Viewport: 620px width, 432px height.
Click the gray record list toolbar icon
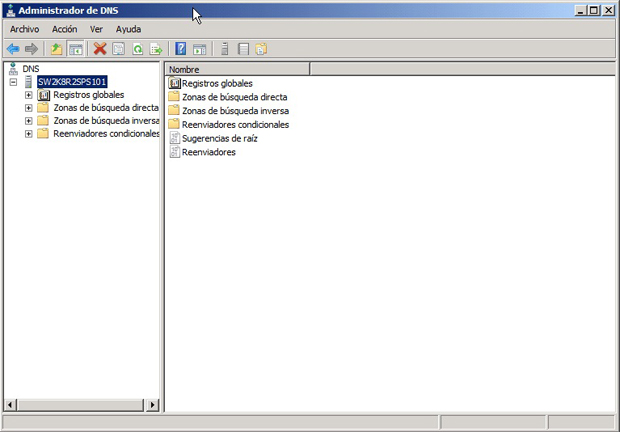click(x=243, y=49)
